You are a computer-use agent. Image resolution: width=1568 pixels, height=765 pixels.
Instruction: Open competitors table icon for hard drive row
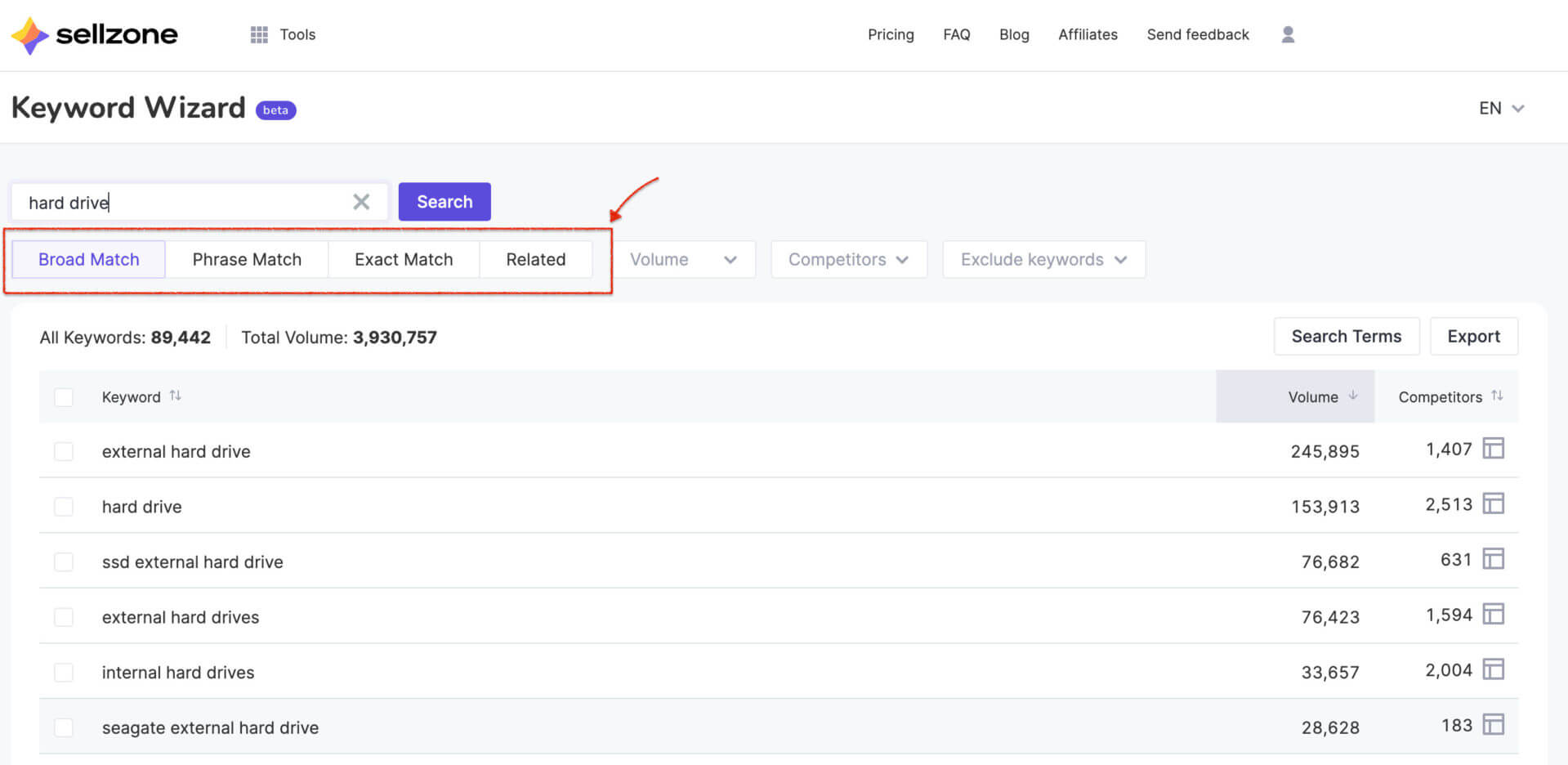click(x=1494, y=503)
